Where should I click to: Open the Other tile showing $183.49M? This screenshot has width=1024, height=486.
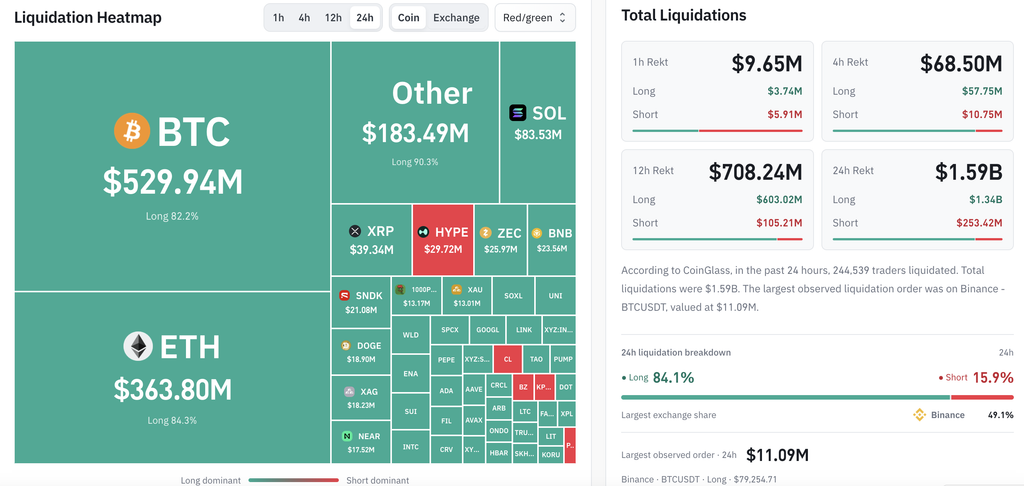point(415,122)
